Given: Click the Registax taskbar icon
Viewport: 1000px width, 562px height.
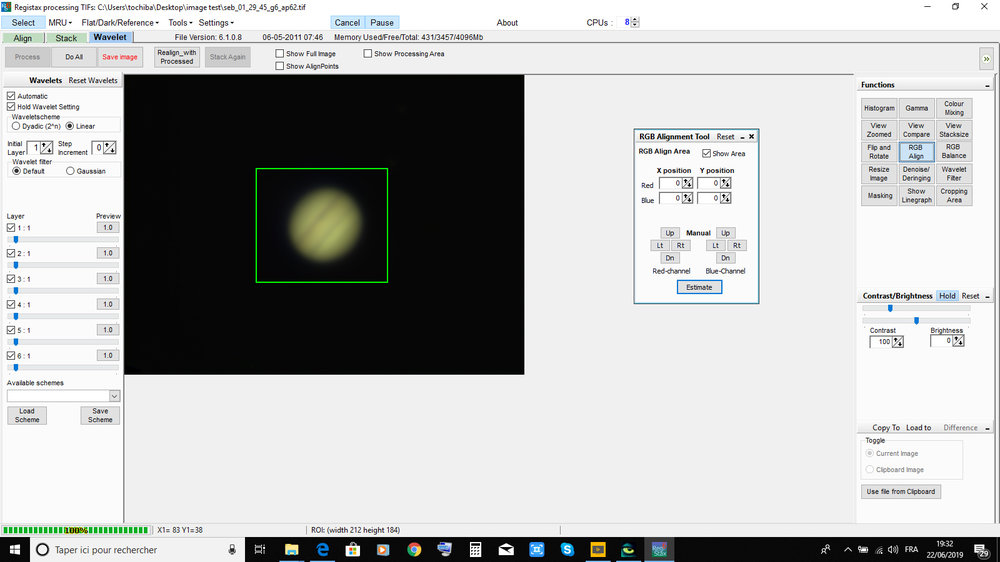Looking at the screenshot, I should coord(659,549).
